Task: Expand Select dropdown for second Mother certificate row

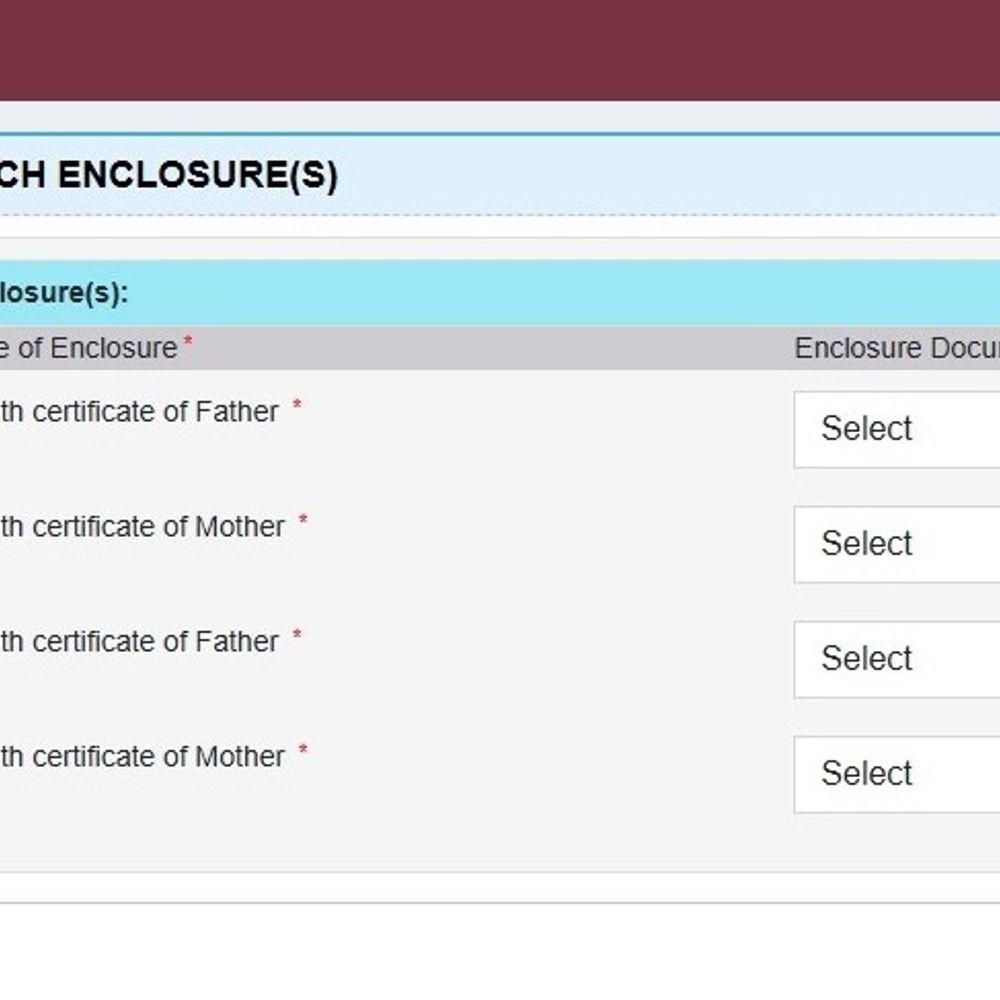Action: pos(897,774)
